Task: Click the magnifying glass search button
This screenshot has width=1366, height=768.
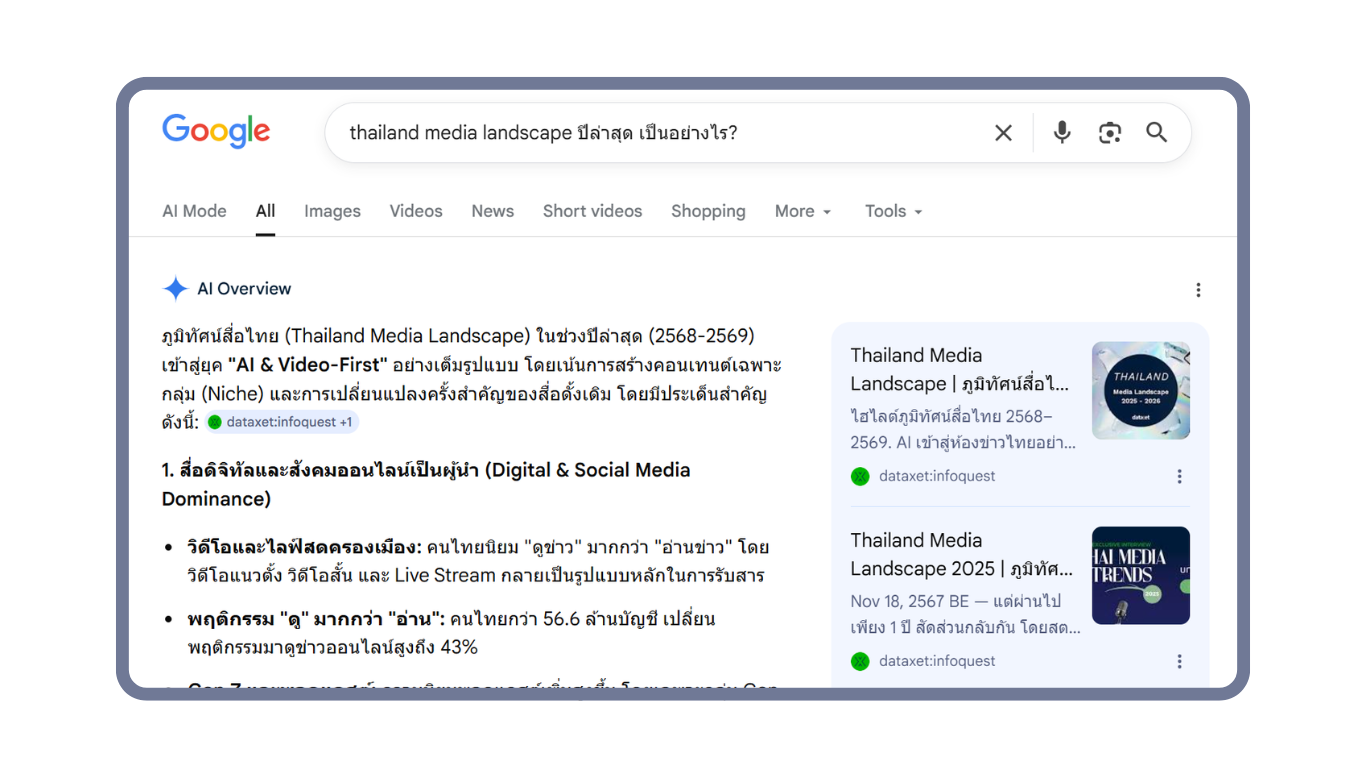Action: [x=1156, y=133]
